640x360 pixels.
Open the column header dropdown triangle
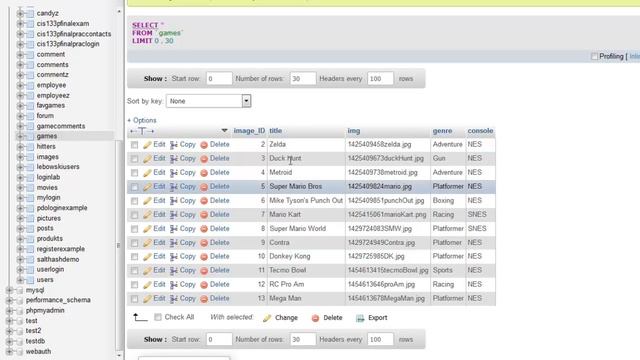click(x=224, y=131)
